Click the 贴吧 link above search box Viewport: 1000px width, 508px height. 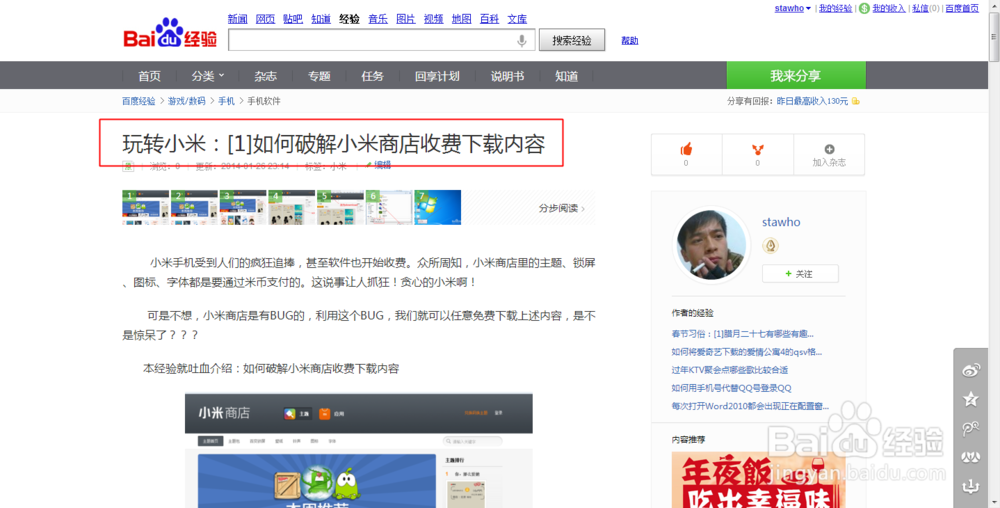click(x=293, y=19)
